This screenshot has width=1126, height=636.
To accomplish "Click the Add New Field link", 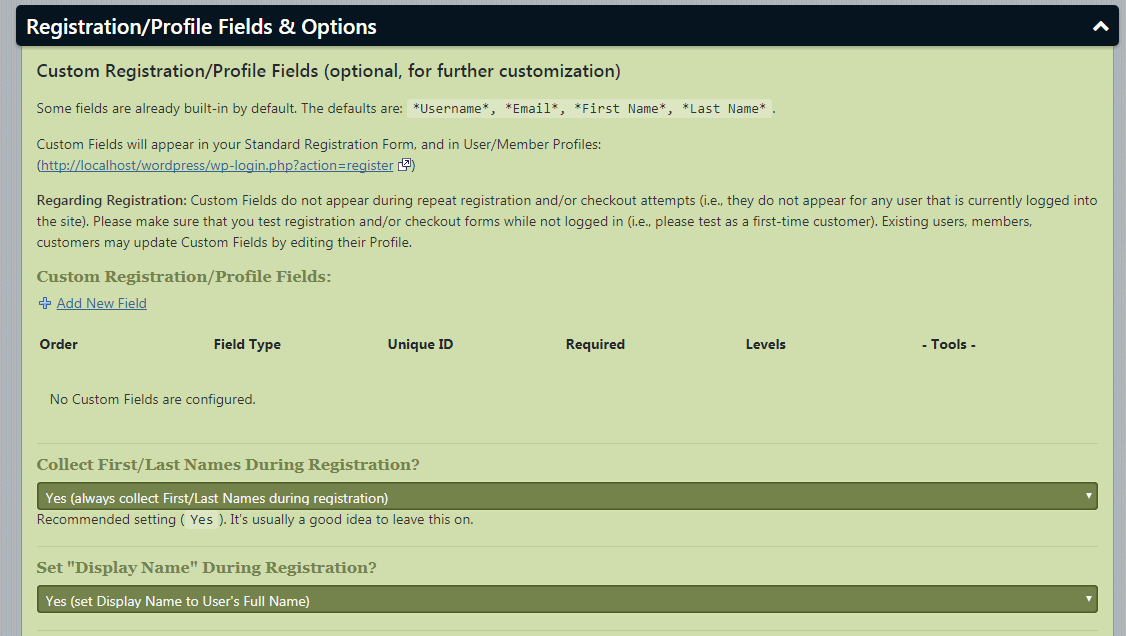I will tap(101, 303).
